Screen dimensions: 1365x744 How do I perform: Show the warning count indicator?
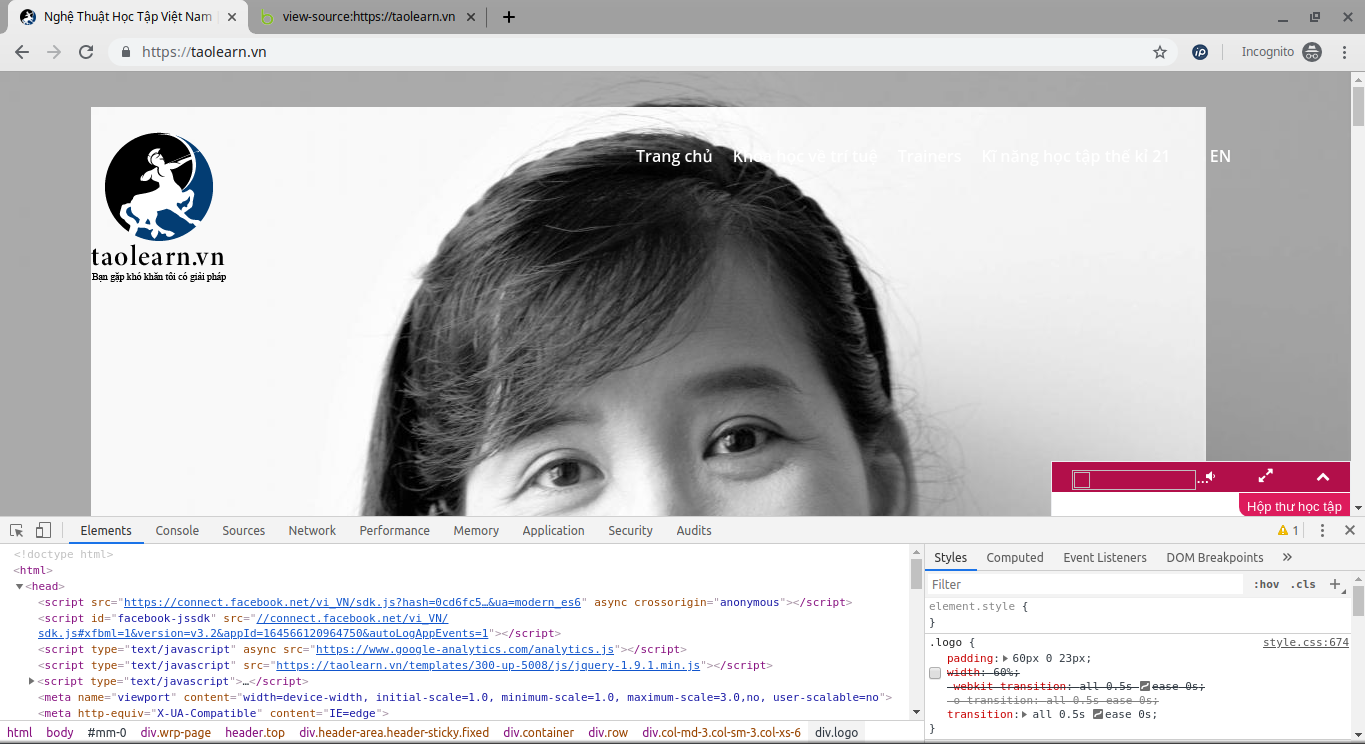point(1288,530)
